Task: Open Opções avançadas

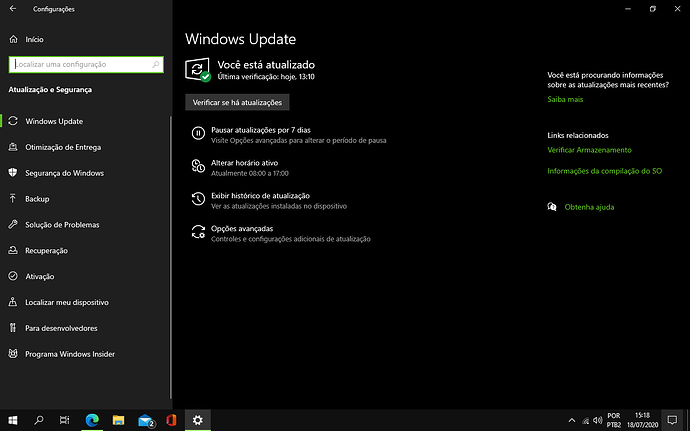Action: pos(242,228)
